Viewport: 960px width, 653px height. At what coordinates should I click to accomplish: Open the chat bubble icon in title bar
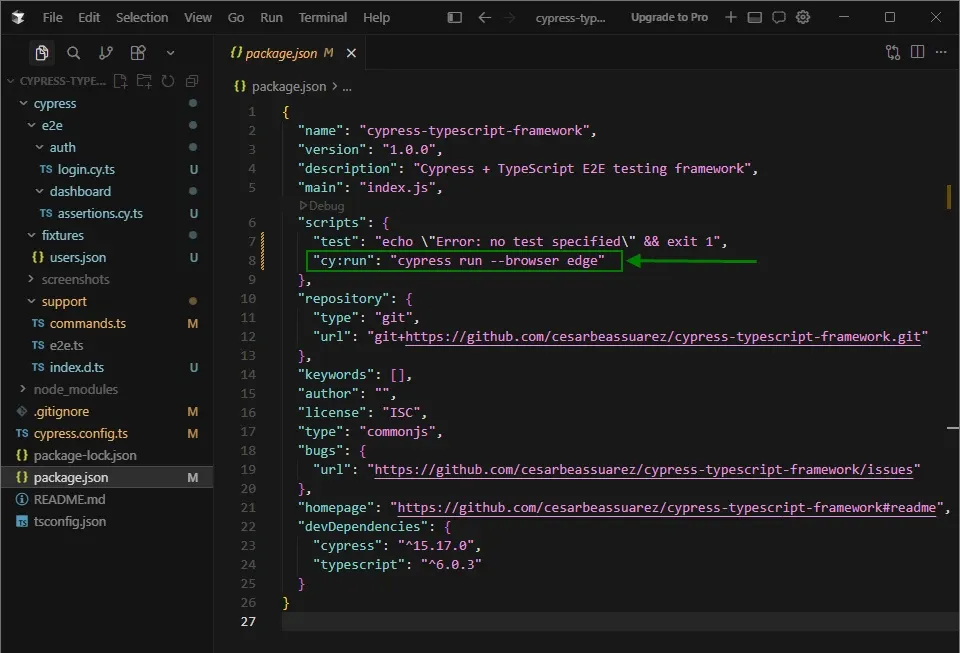[x=778, y=17]
